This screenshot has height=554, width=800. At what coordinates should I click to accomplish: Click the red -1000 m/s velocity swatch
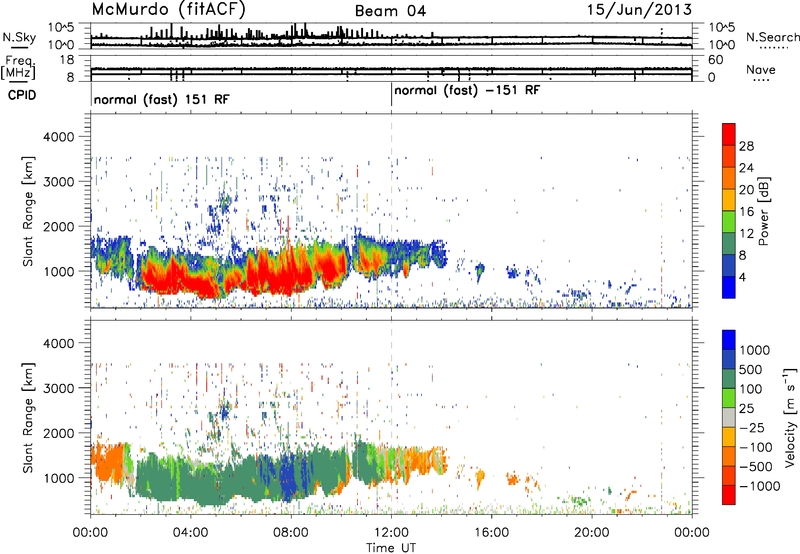(729, 495)
